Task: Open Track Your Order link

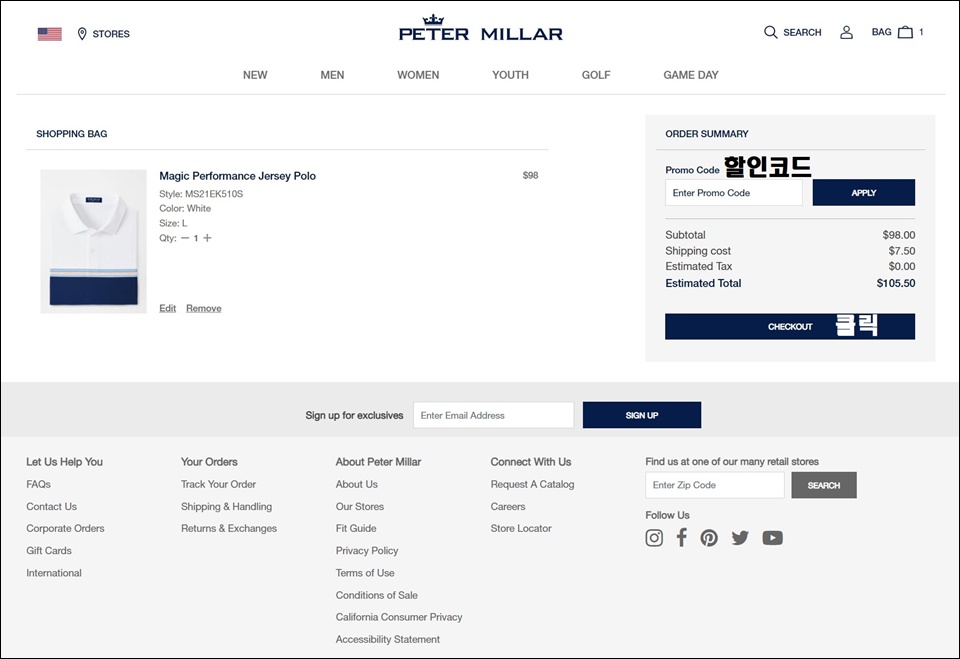Action: coord(219,484)
